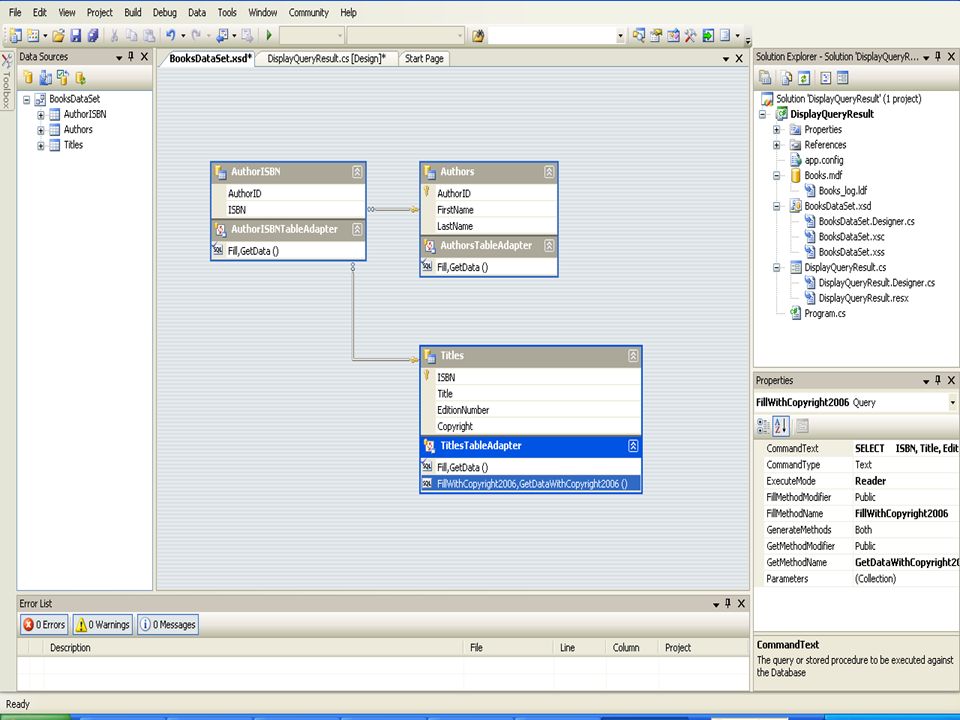The height and width of the screenshot is (720, 960).
Task: Collapse the BooksDataSet node in Data Sources
Action: click(26, 99)
